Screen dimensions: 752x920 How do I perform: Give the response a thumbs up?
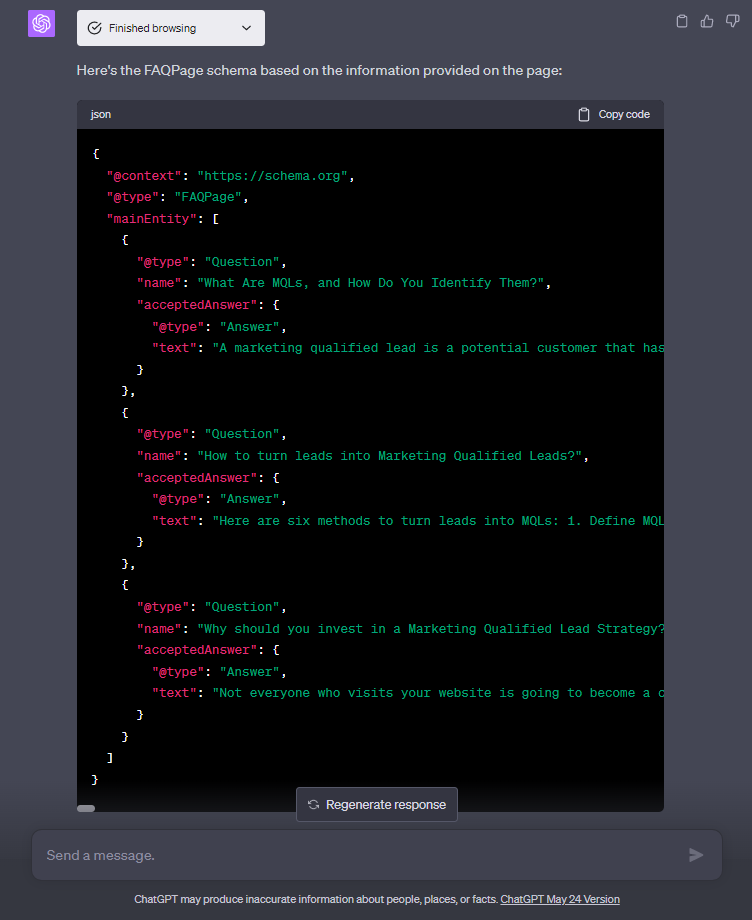[x=707, y=21]
